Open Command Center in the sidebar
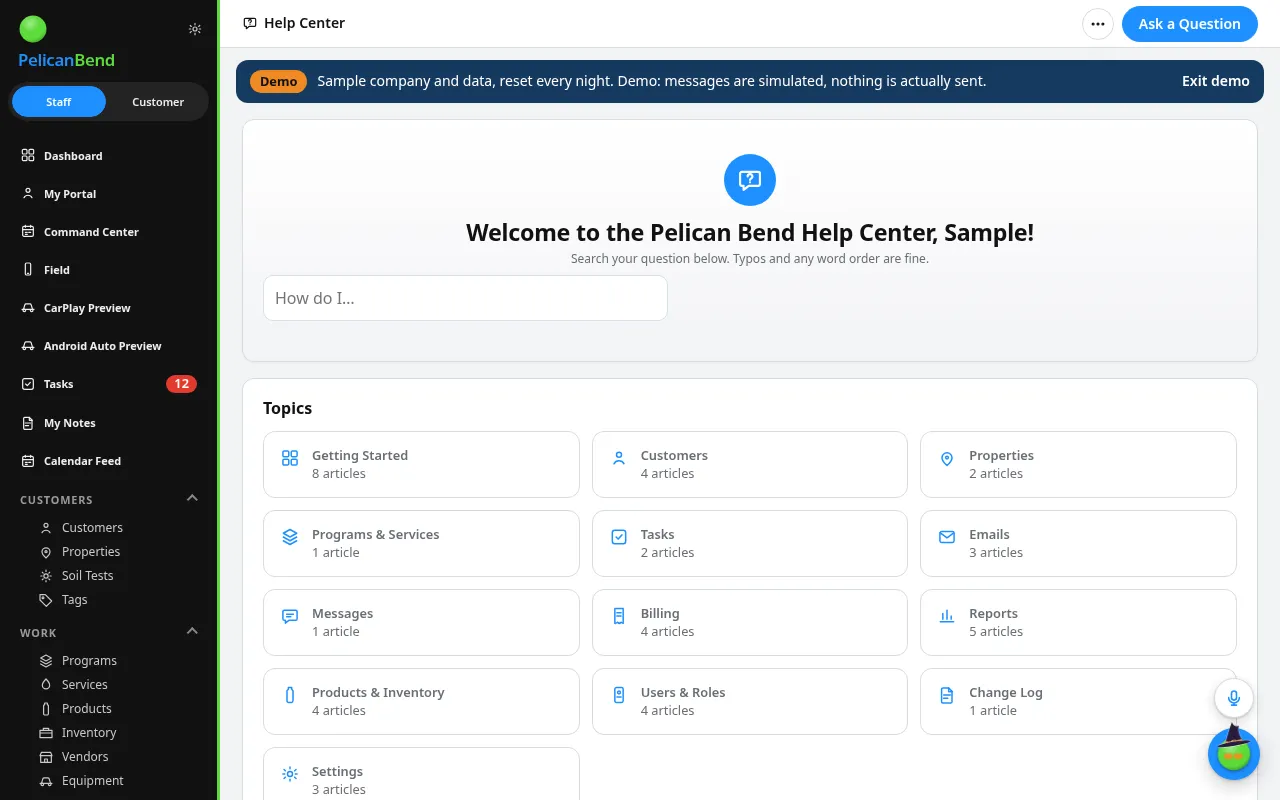This screenshot has height=800, width=1280. click(109, 232)
